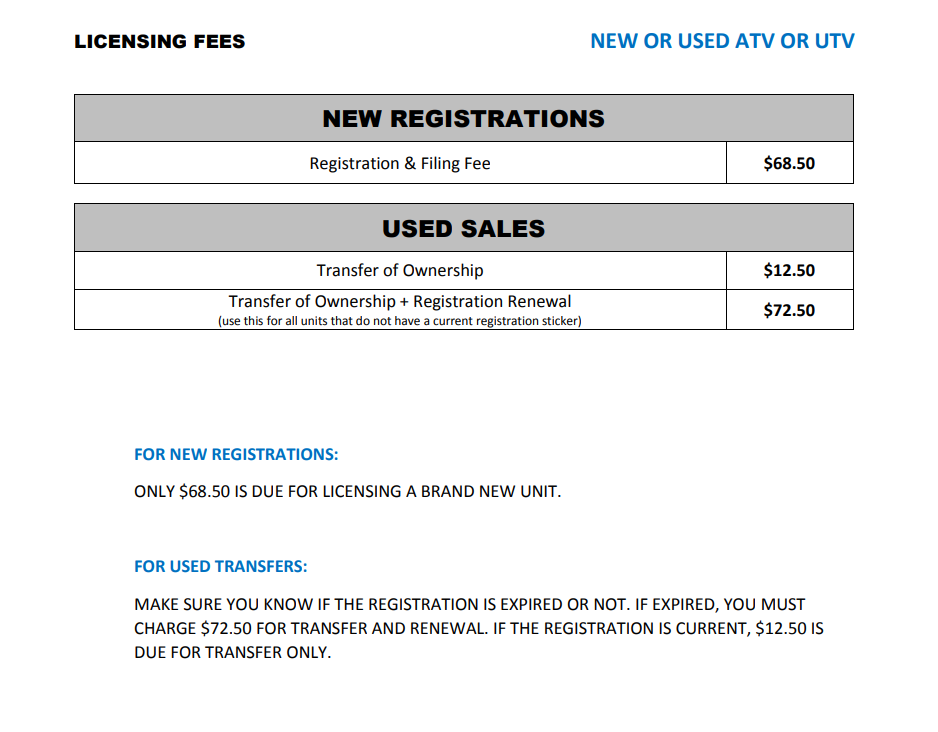
Task: Click "$12.50 IS" in the bottom paragraph
Action: (x=790, y=630)
